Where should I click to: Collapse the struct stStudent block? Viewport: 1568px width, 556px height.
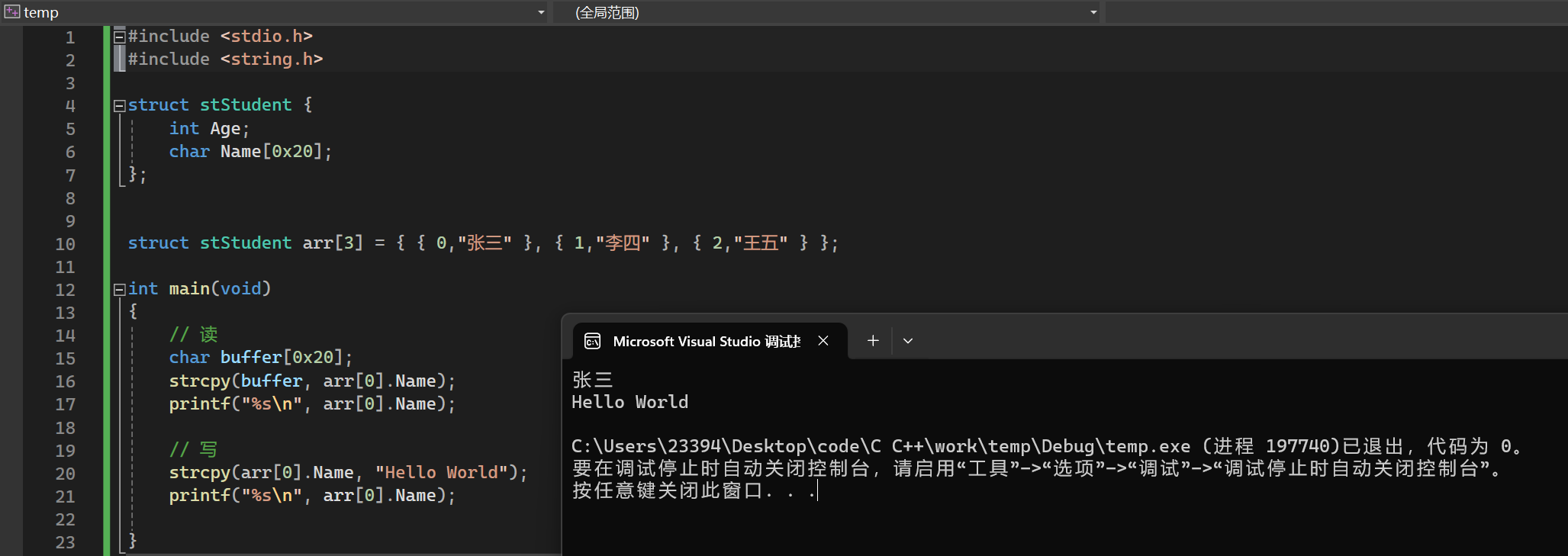coord(119,106)
